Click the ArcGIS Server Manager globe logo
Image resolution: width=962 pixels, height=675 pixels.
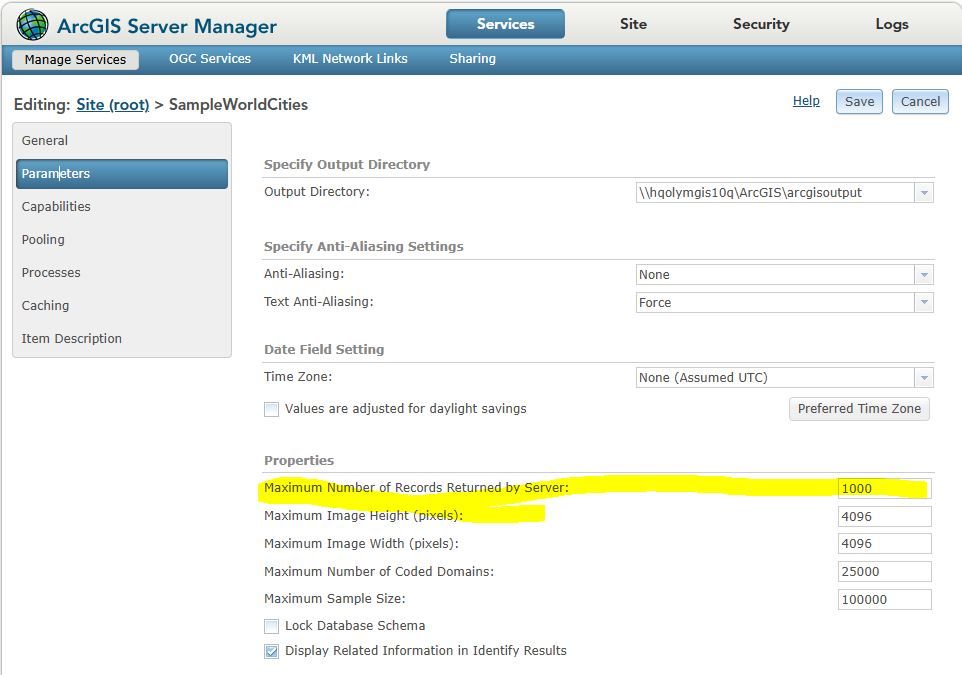32,24
